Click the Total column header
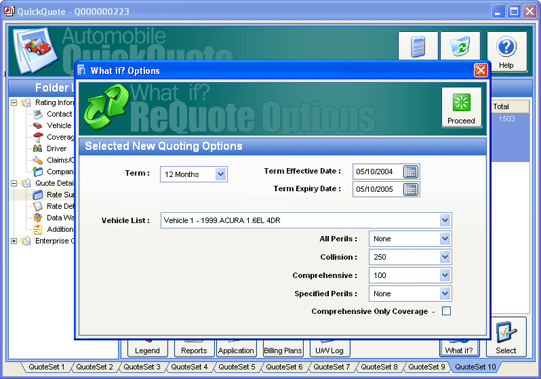Viewport: 541px width, 379px height. coord(510,107)
